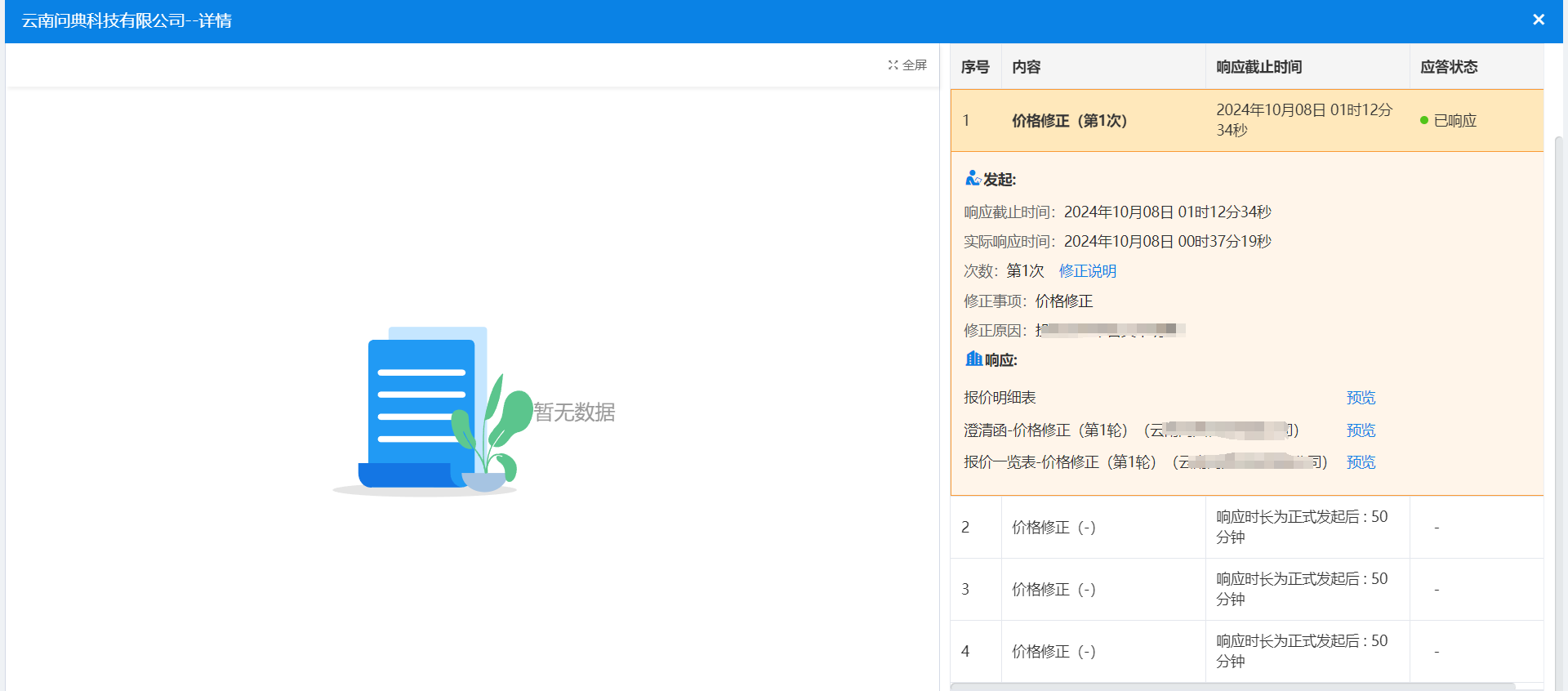Click the 修正事项: 价格修正 line

click(1028, 301)
